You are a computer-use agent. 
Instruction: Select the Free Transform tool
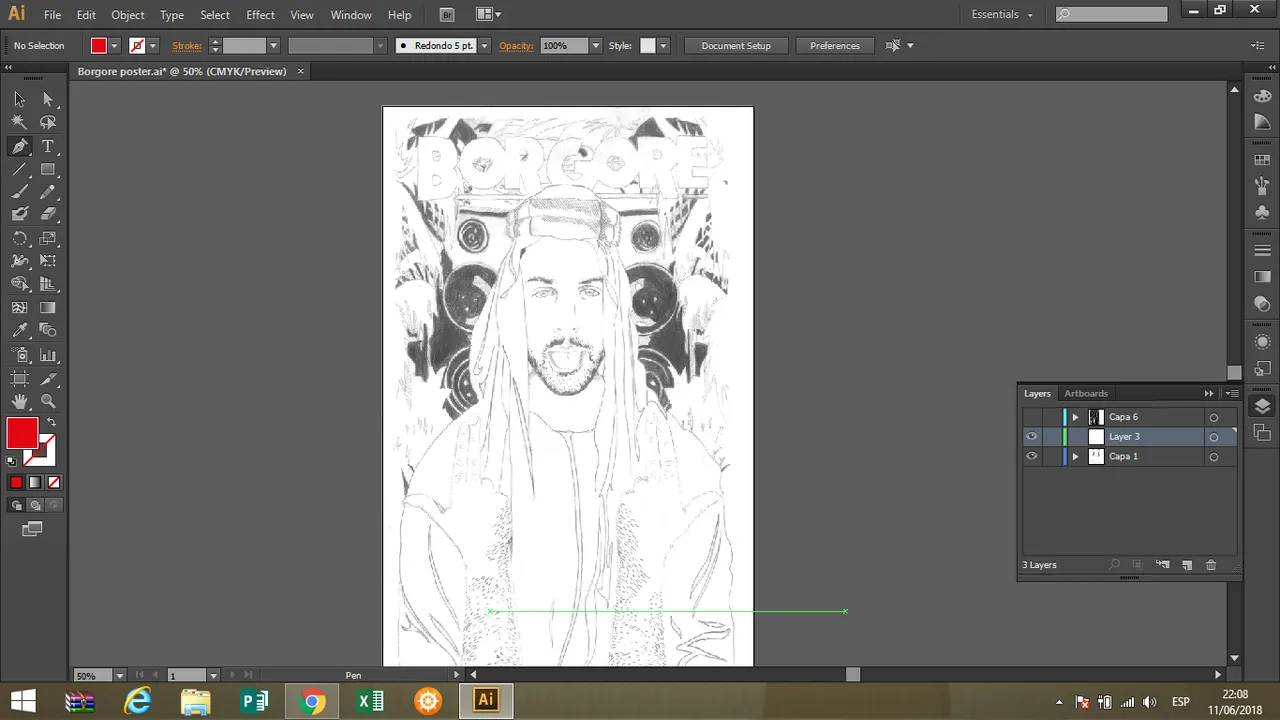[x=47, y=261]
